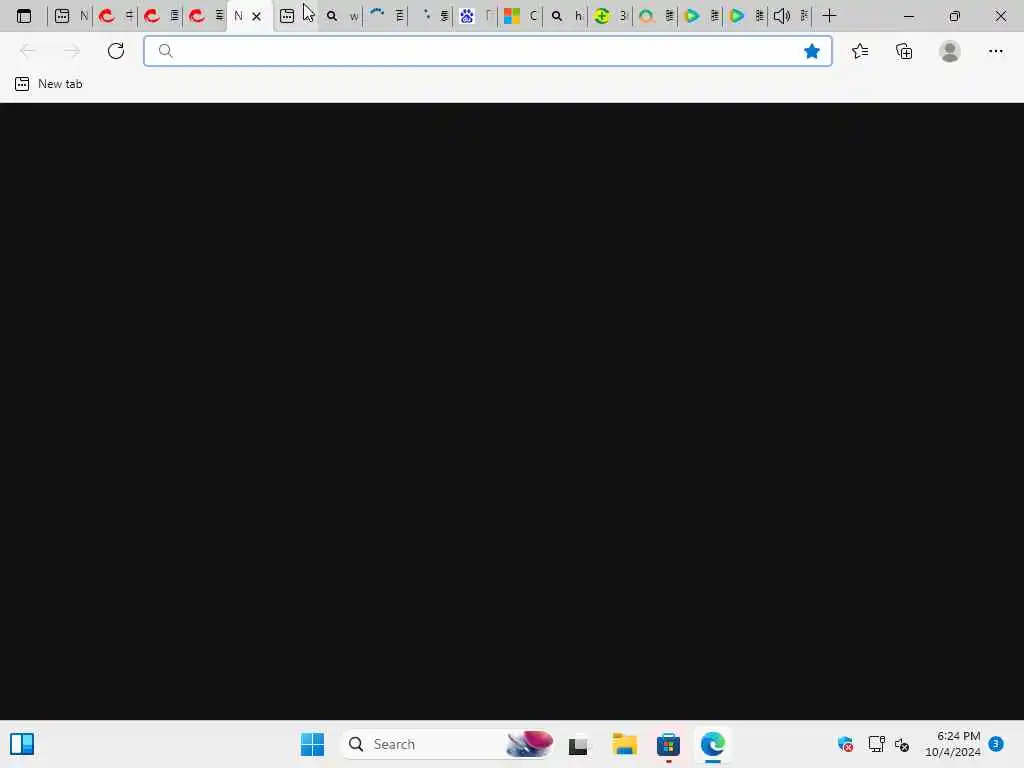Click the taskbar Search box
The width and height of the screenshot is (1024, 768).
(449, 744)
